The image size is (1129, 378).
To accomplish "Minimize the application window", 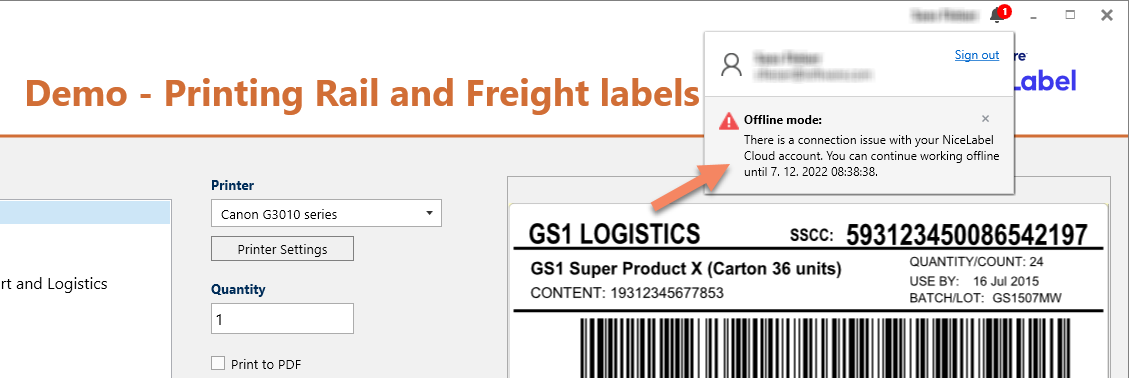I will point(1034,15).
